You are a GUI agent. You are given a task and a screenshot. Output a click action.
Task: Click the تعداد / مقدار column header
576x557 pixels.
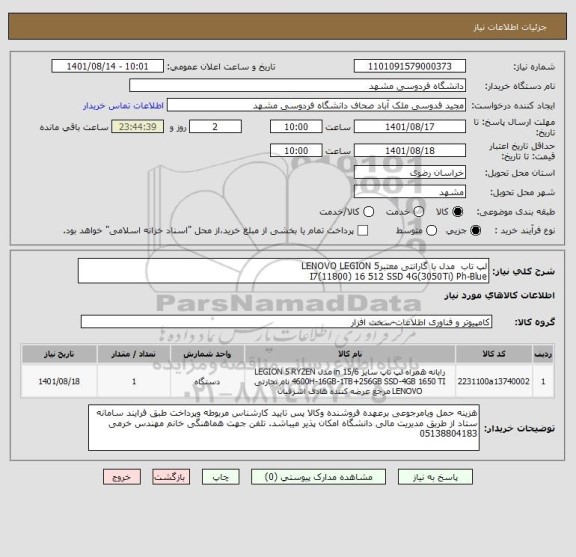click(x=134, y=354)
